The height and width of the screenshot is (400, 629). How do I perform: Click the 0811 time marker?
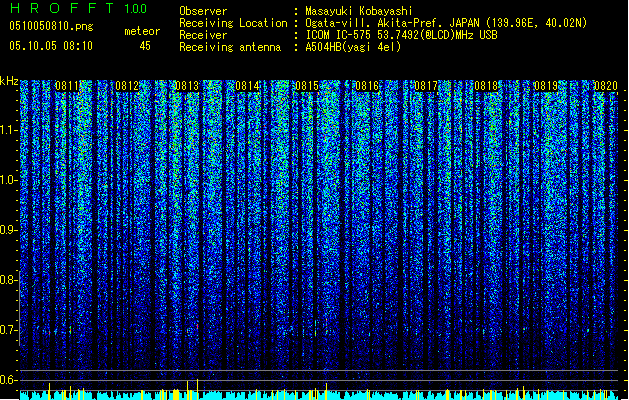(67, 86)
